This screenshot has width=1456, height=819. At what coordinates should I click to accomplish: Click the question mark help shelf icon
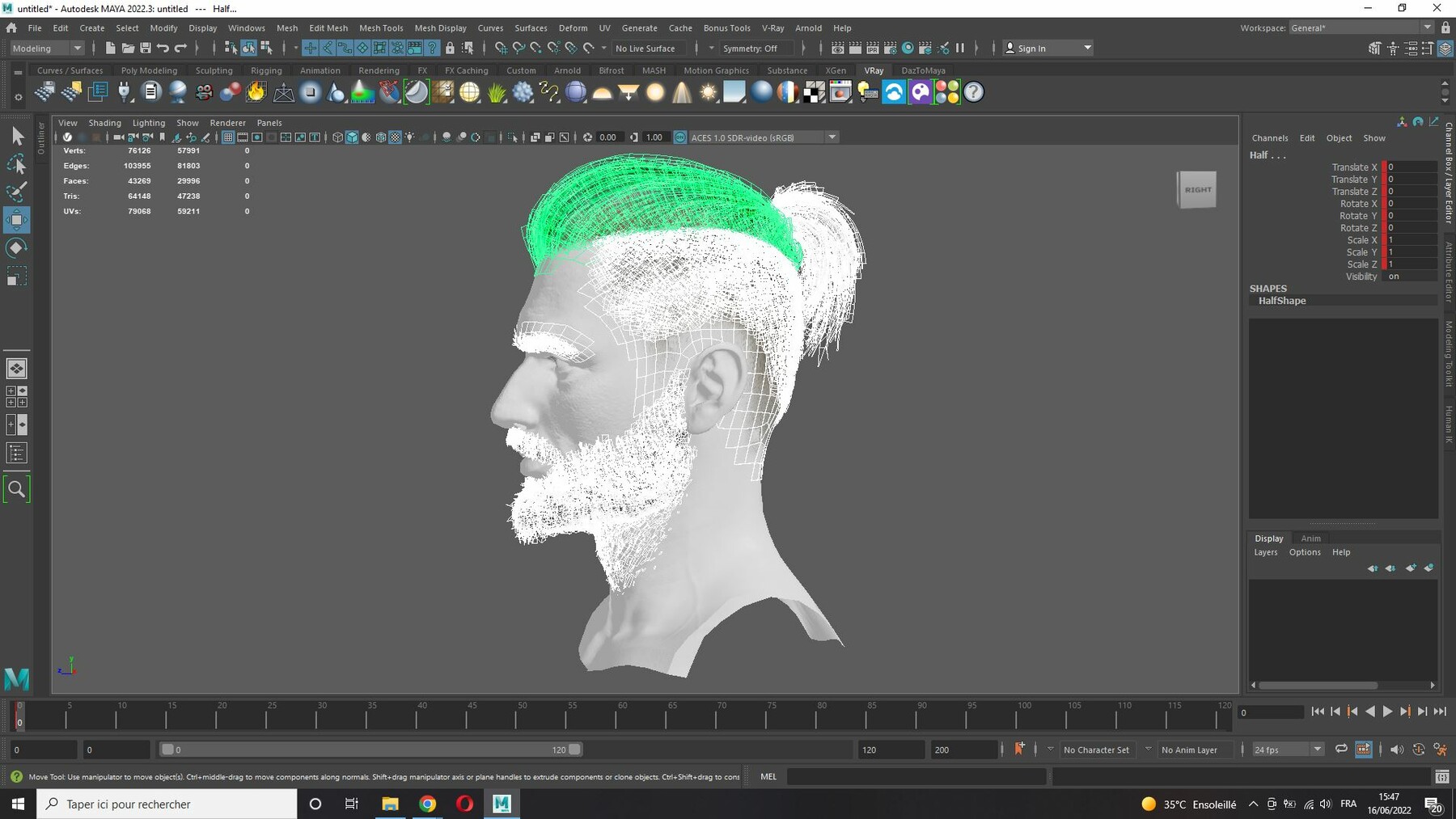pos(974,92)
